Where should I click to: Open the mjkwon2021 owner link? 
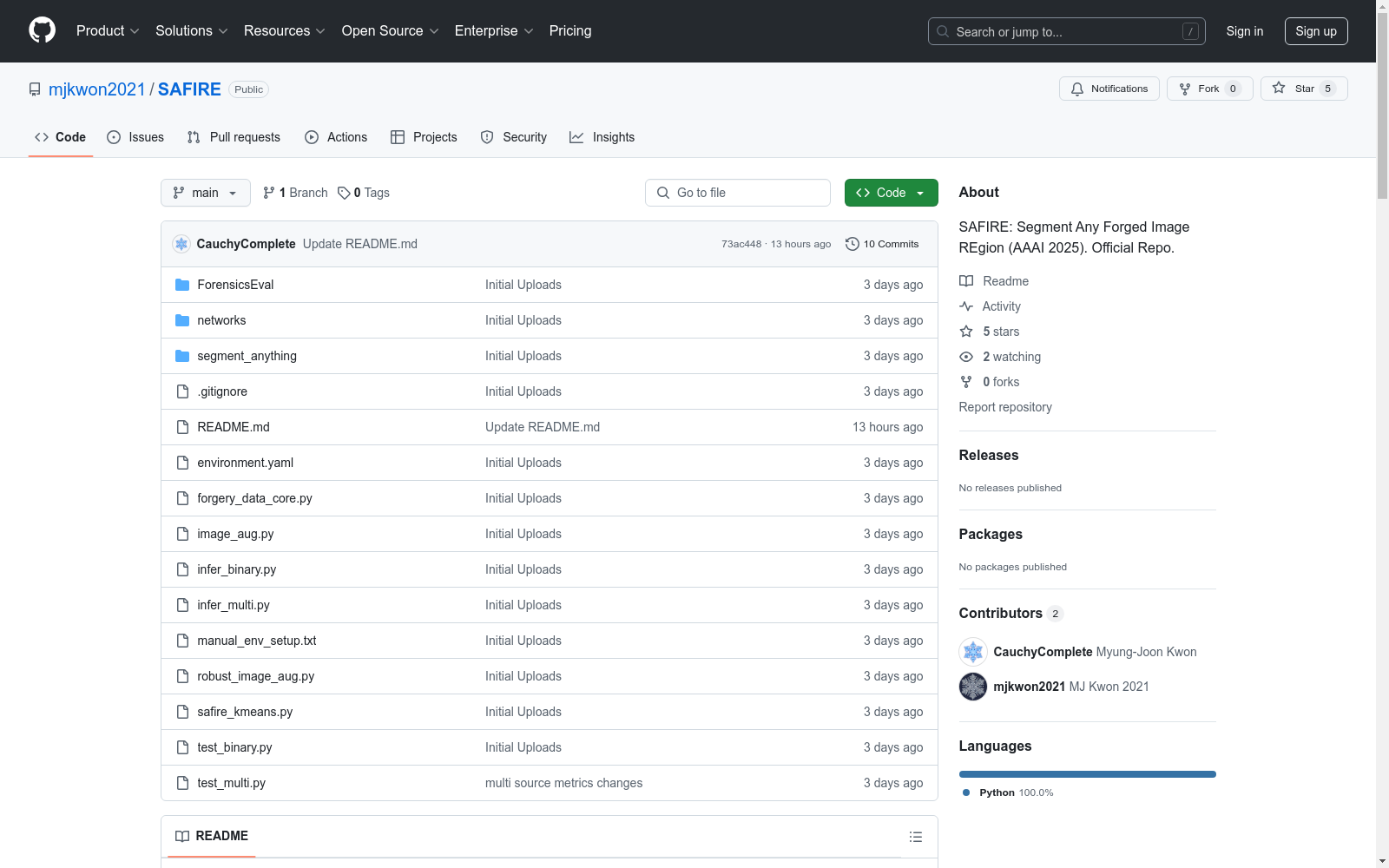pos(97,89)
